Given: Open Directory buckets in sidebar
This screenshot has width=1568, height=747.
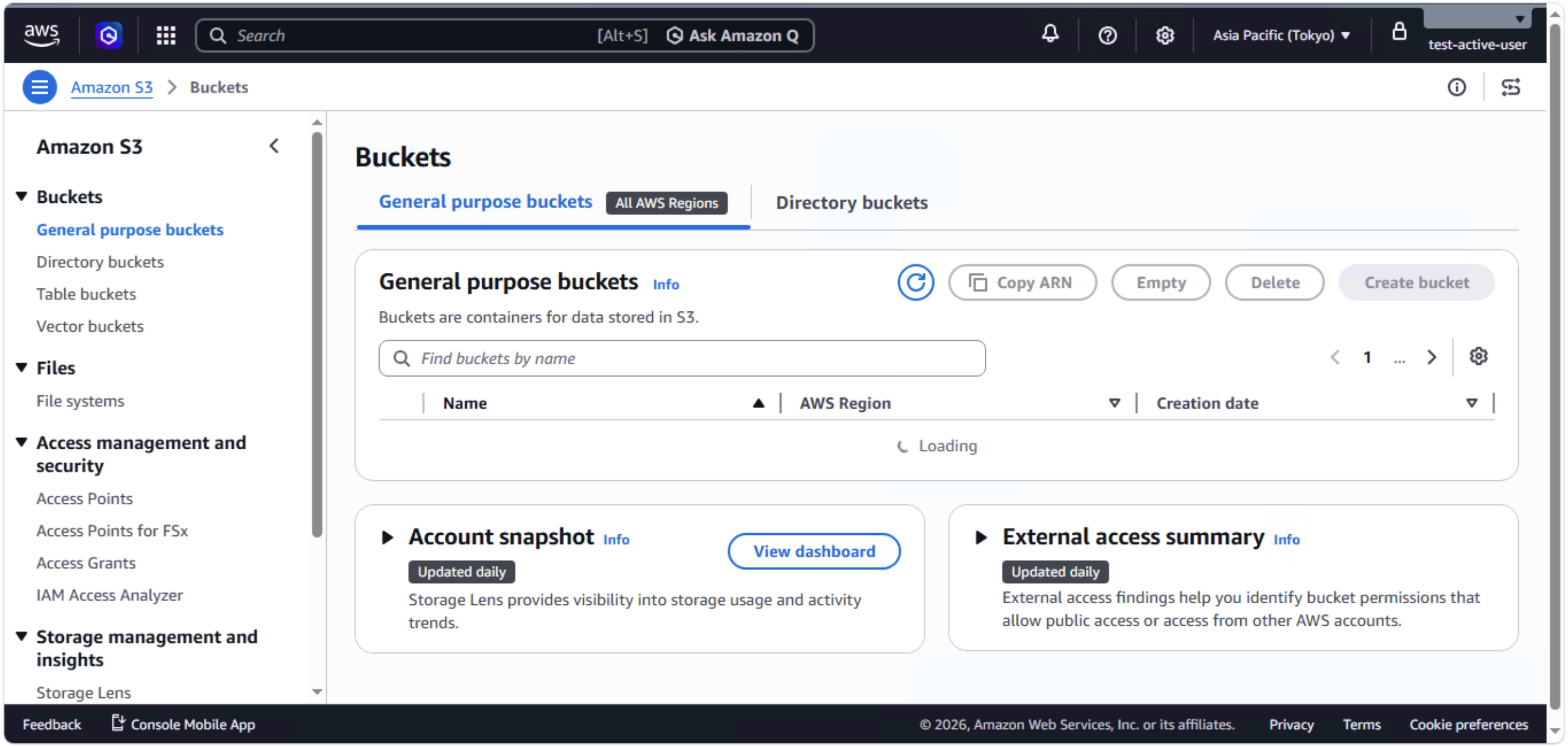Looking at the screenshot, I should click(100, 262).
